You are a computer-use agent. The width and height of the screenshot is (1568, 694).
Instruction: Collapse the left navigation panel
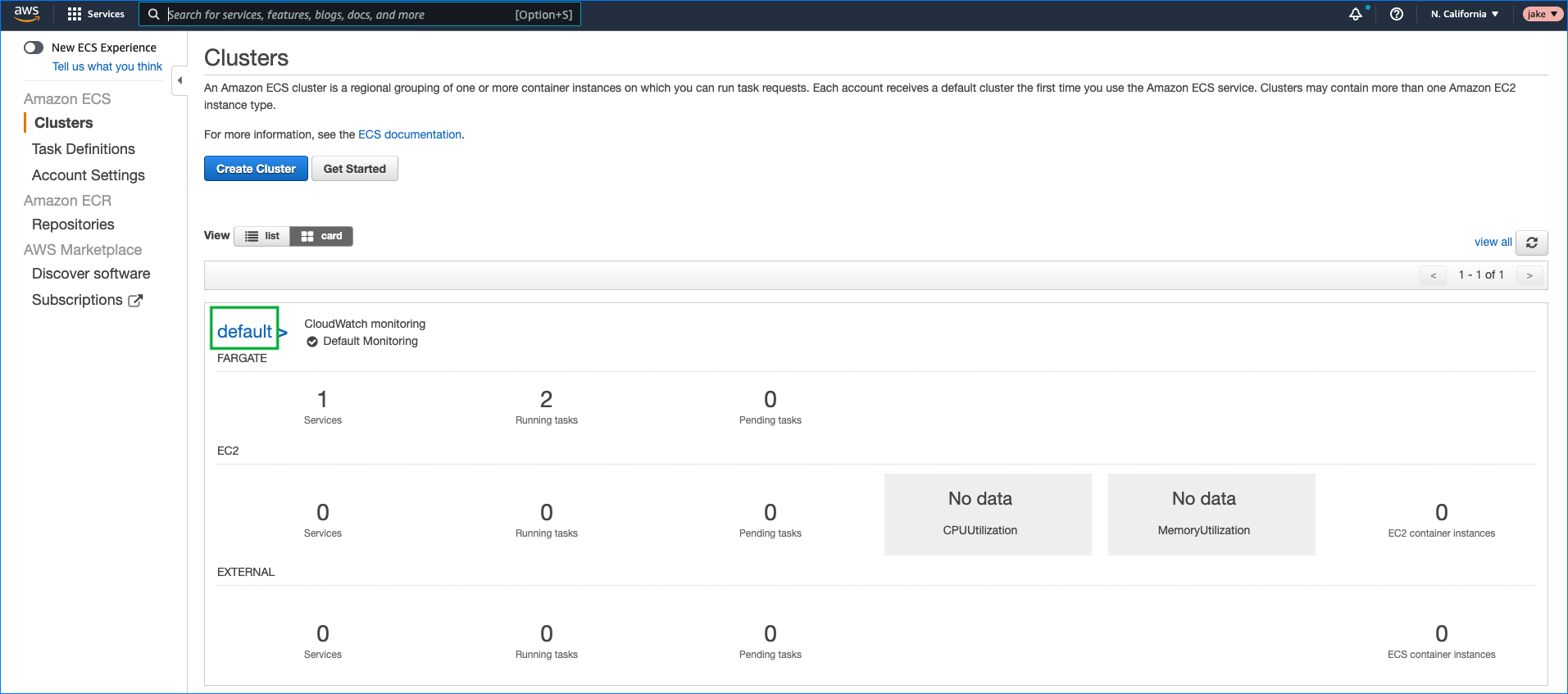[x=180, y=80]
